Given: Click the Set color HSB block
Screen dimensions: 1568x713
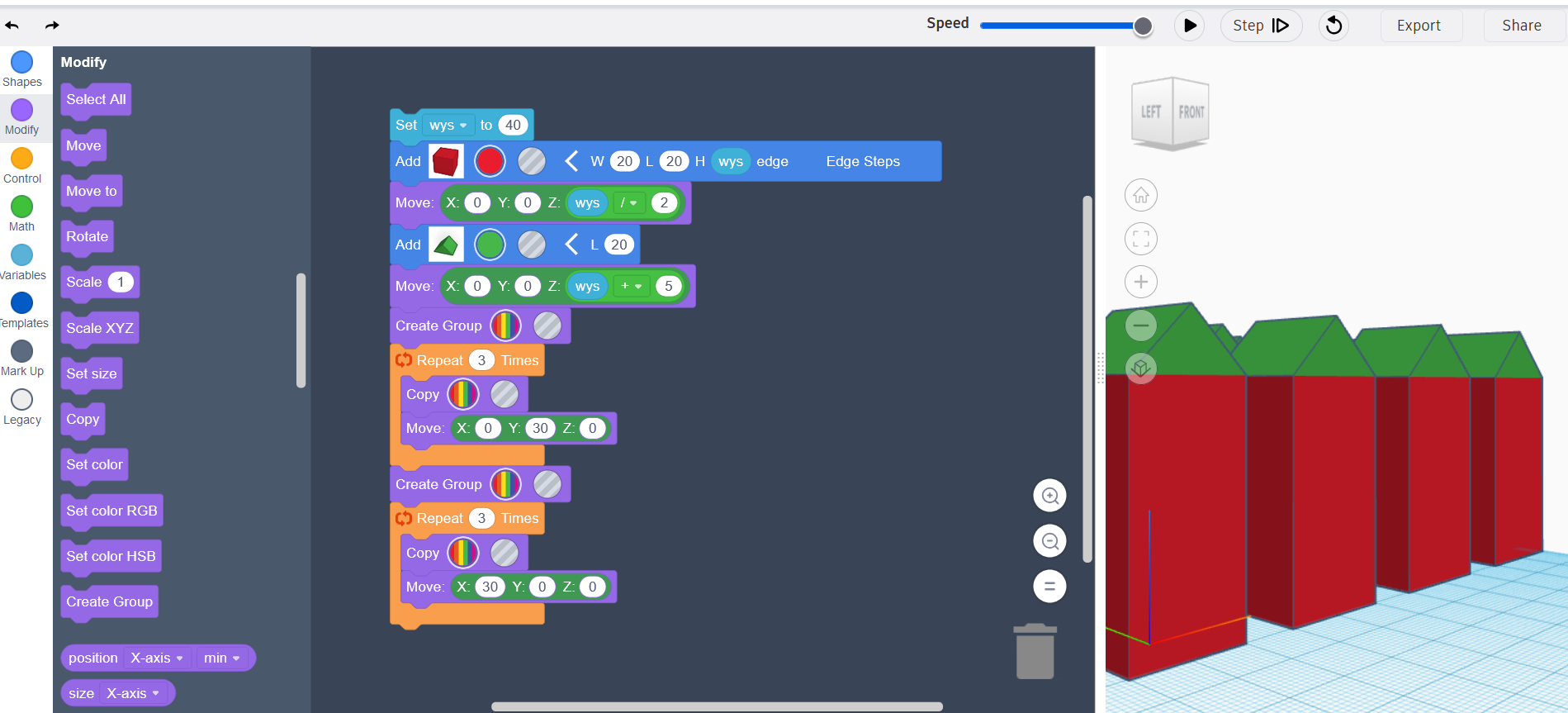Looking at the screenshot, I should [x=111, y=557].
